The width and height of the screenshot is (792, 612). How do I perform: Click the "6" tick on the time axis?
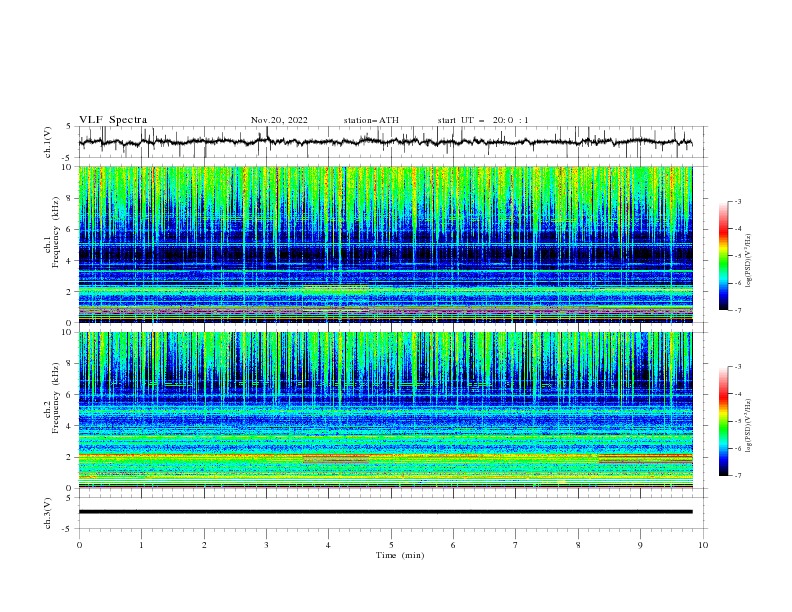click(x=453, y=545)
